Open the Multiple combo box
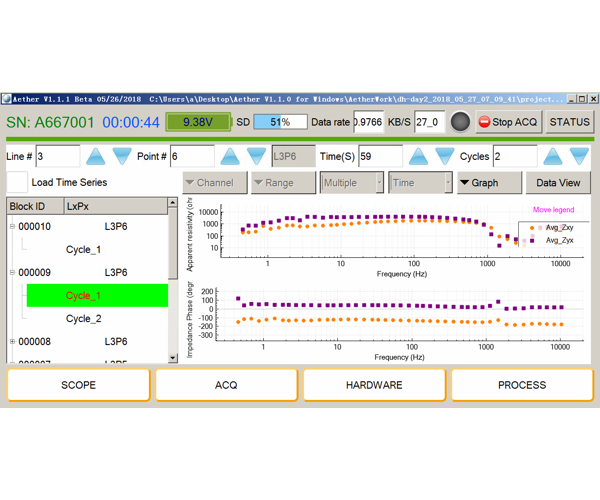The width and height of the screenshot is (600, 500). click(352, 183)
